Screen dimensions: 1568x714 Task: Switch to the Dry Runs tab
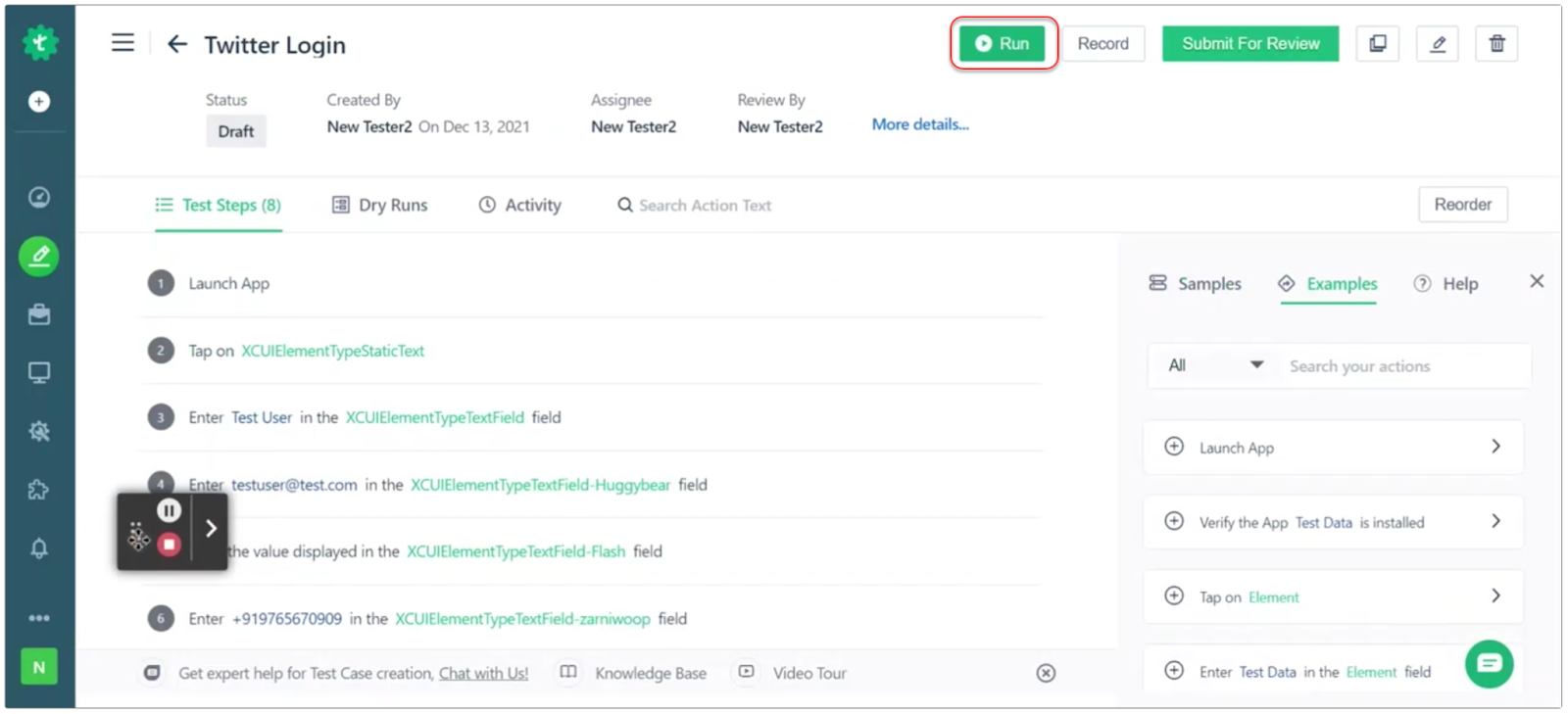[x=380, y=205]
